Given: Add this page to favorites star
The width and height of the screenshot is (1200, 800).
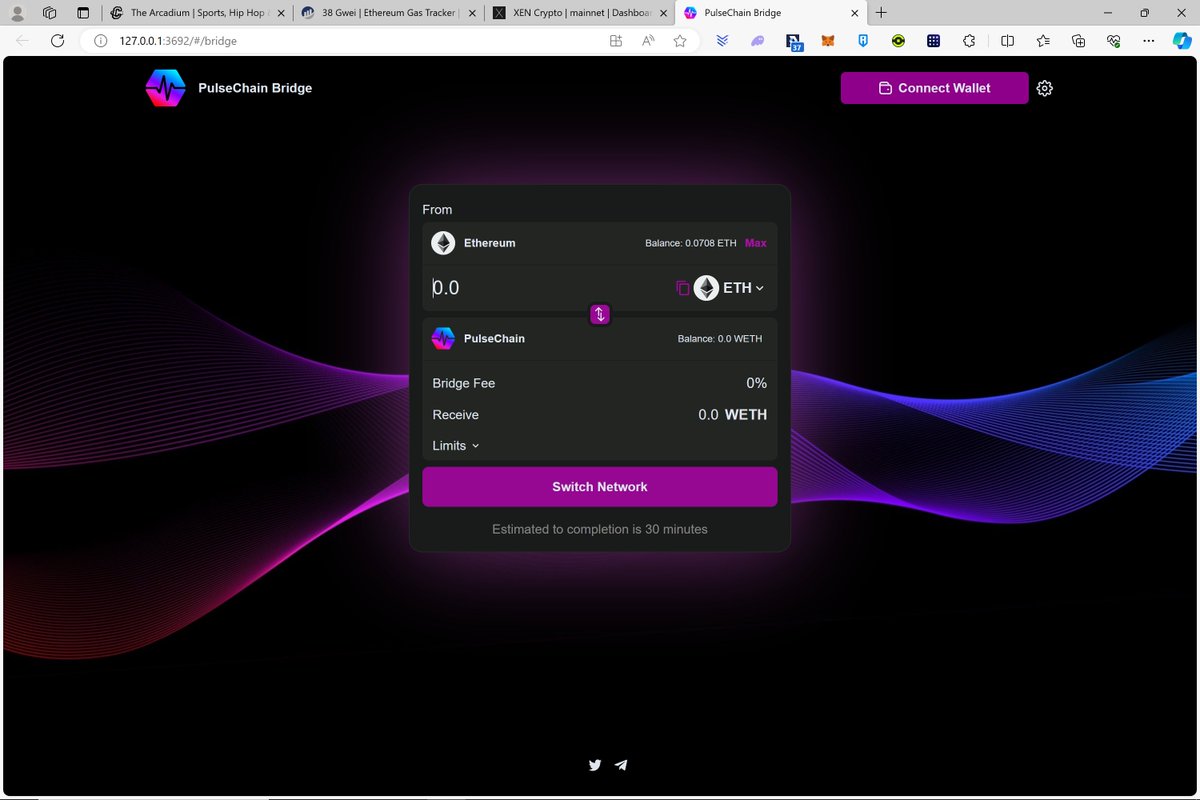Looking at the screenshot, I should pyautogui.click(x=680, y=41).
